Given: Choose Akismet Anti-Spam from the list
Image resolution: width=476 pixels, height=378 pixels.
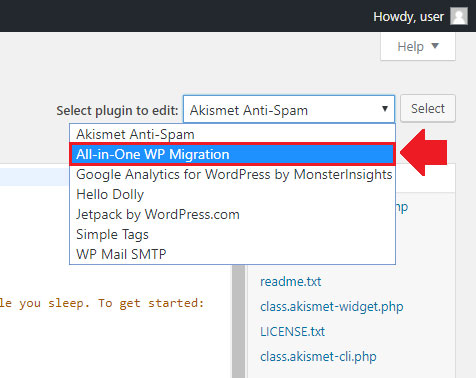Looking at the screenshot, I should click(x=232, y=134).
